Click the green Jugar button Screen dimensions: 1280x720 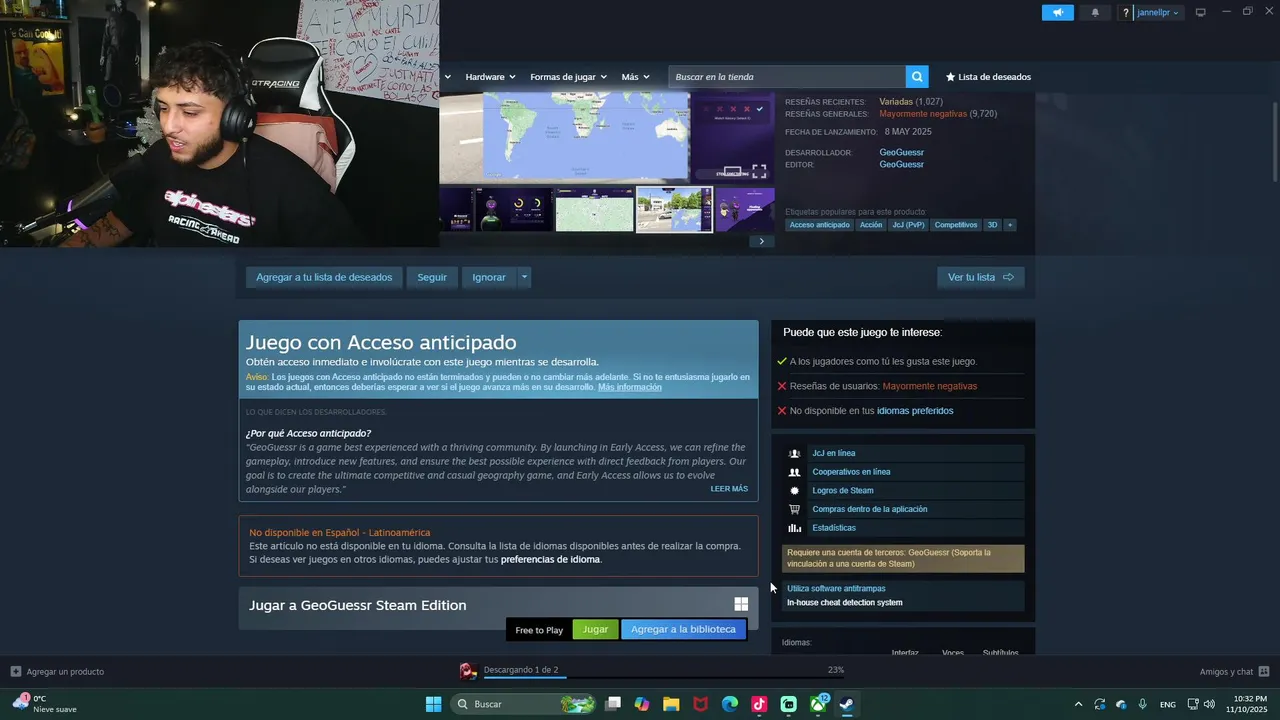point(595,630)
